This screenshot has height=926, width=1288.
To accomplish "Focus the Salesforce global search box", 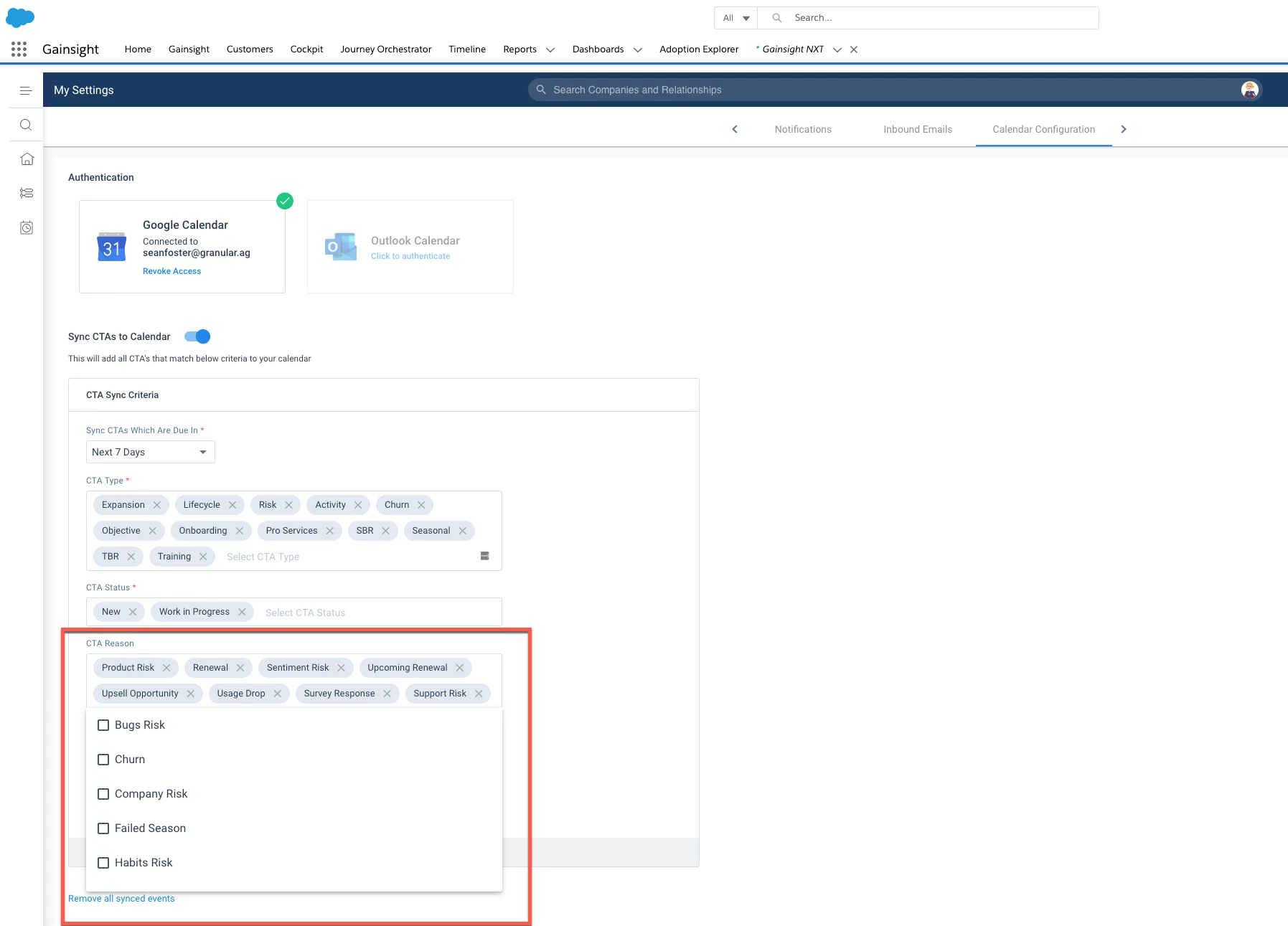I will pos(929,18).
